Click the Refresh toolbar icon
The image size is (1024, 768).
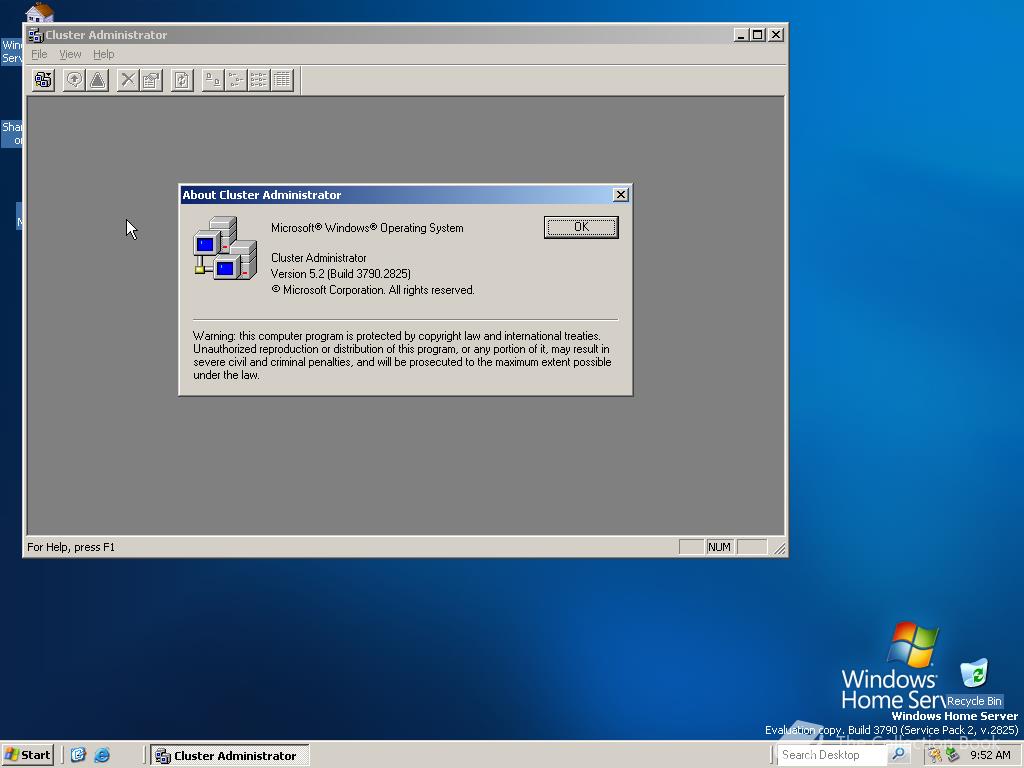pyautogui.click(x=182, y=80)
